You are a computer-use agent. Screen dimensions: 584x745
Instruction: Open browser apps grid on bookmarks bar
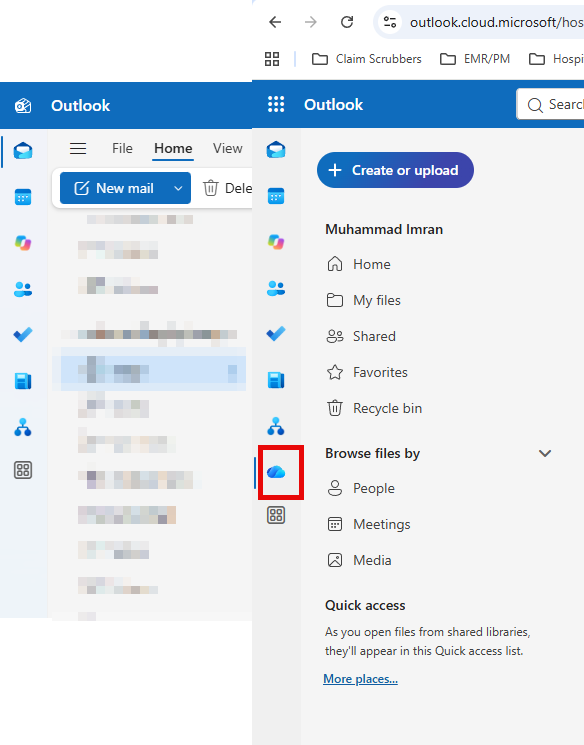click(x=272, y=59)
